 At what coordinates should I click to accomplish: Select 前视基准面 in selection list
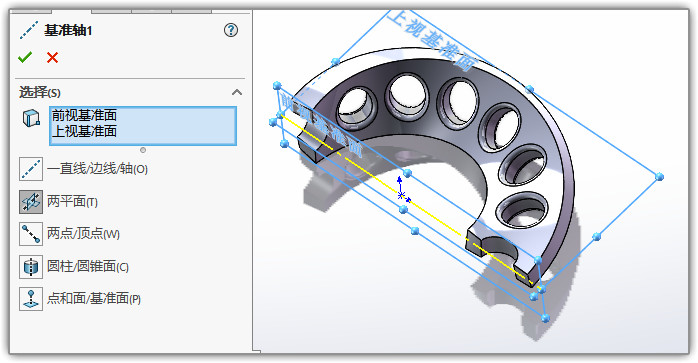point(85,115)
